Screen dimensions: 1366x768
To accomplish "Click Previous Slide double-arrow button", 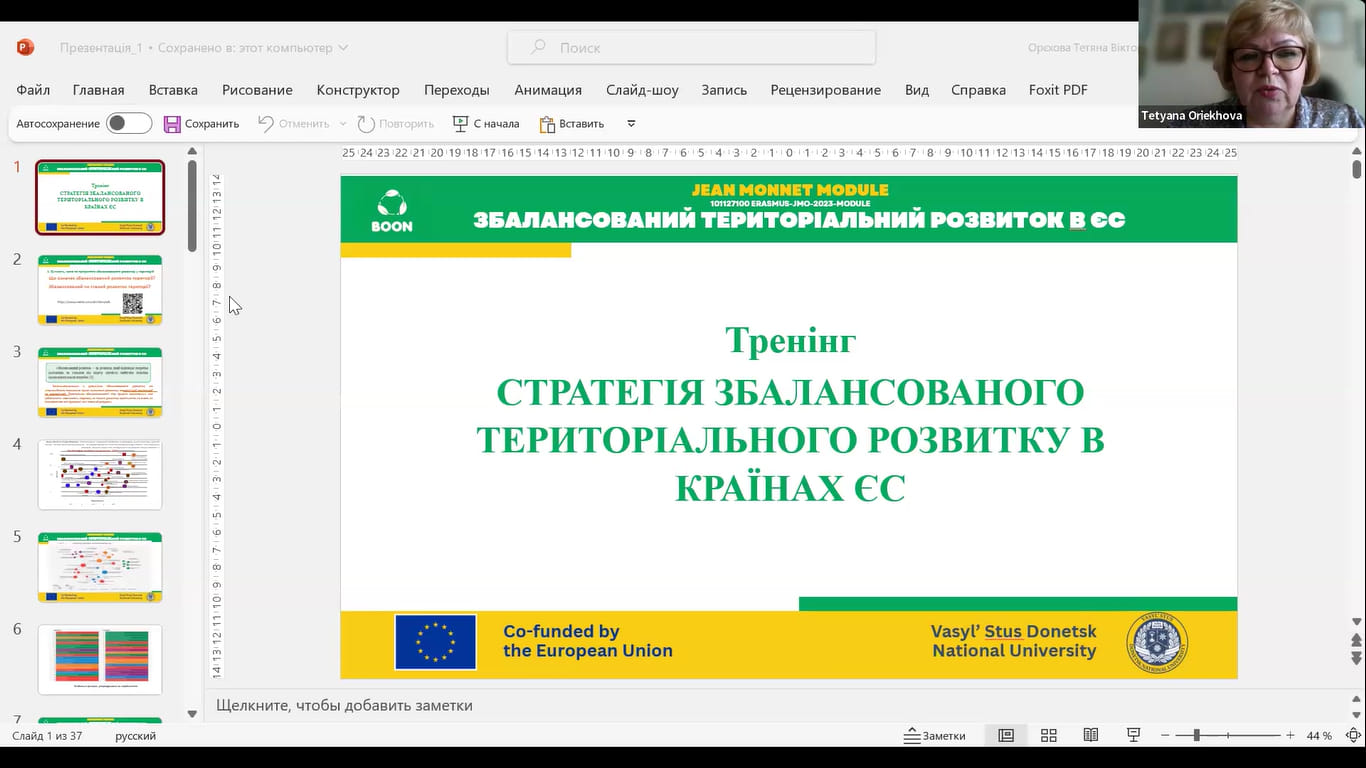I will [1356, 640].
